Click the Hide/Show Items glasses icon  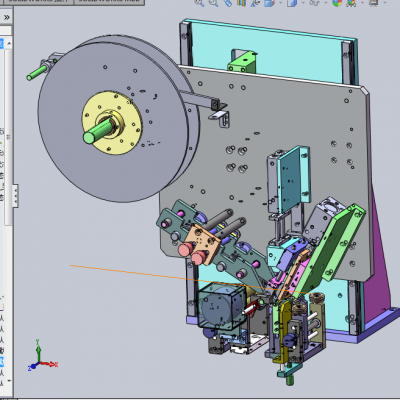click(315, 3)
